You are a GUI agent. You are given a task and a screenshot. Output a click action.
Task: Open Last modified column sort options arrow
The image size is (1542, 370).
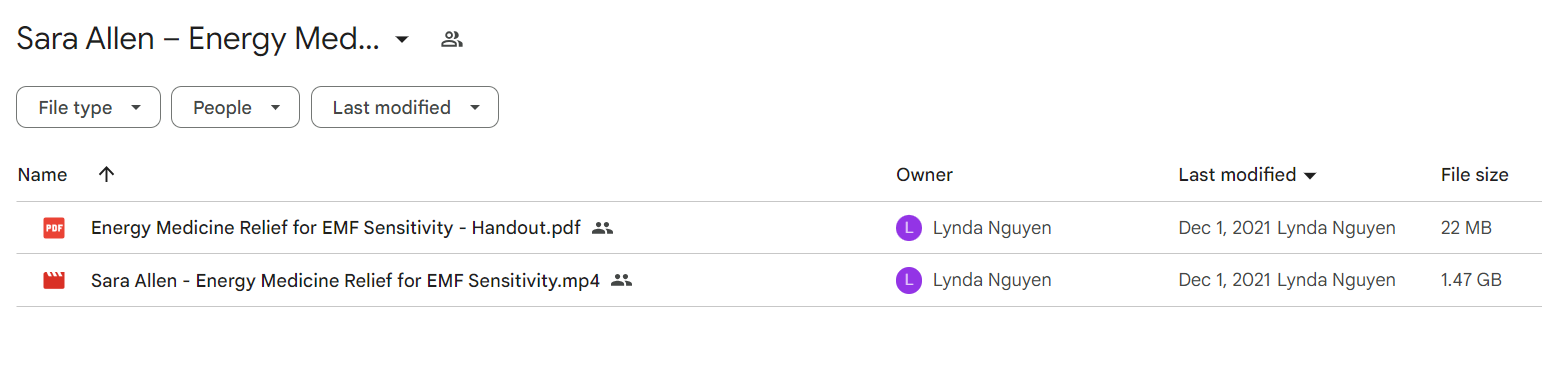click(x=1310, y=175)
